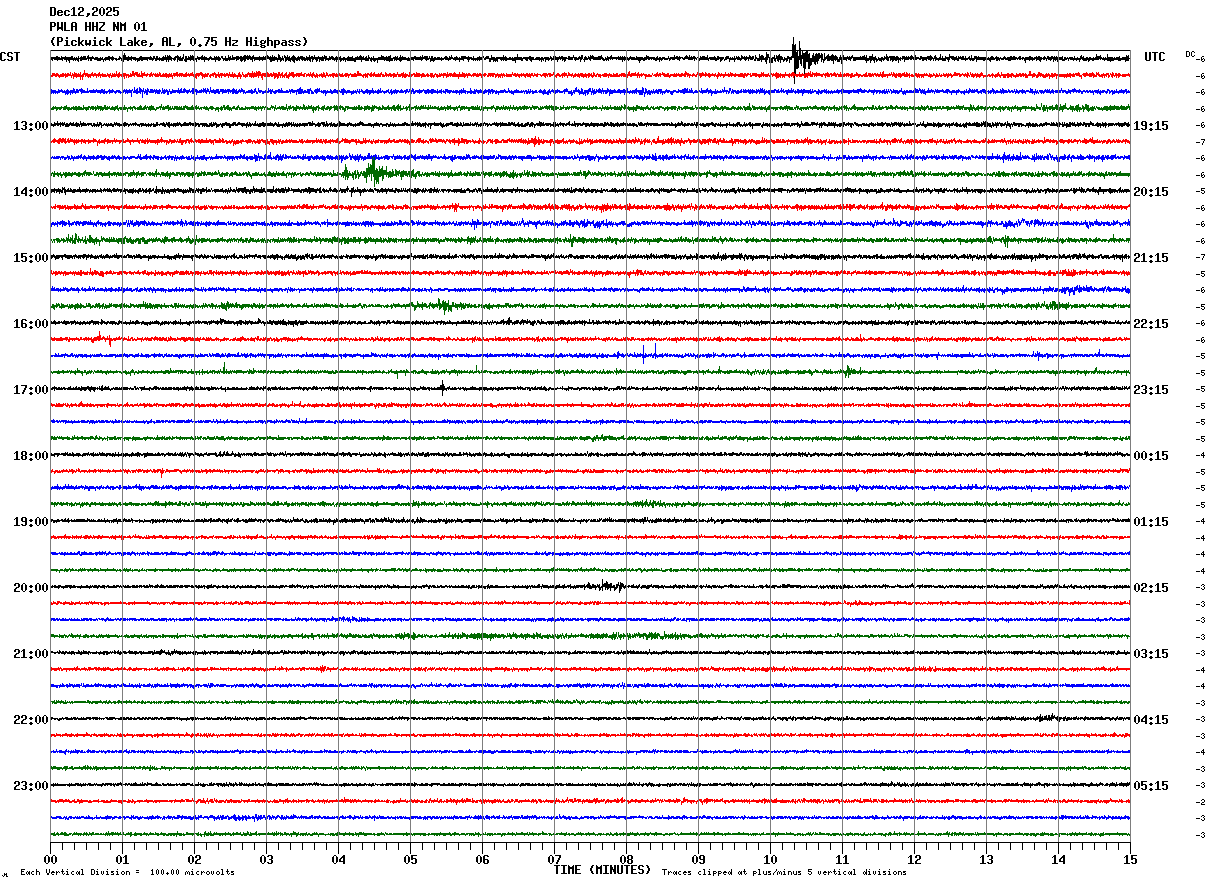The image size is (1210, 886).
Task: Click the "06" minute tick label
Action: (x=482, y=859)
